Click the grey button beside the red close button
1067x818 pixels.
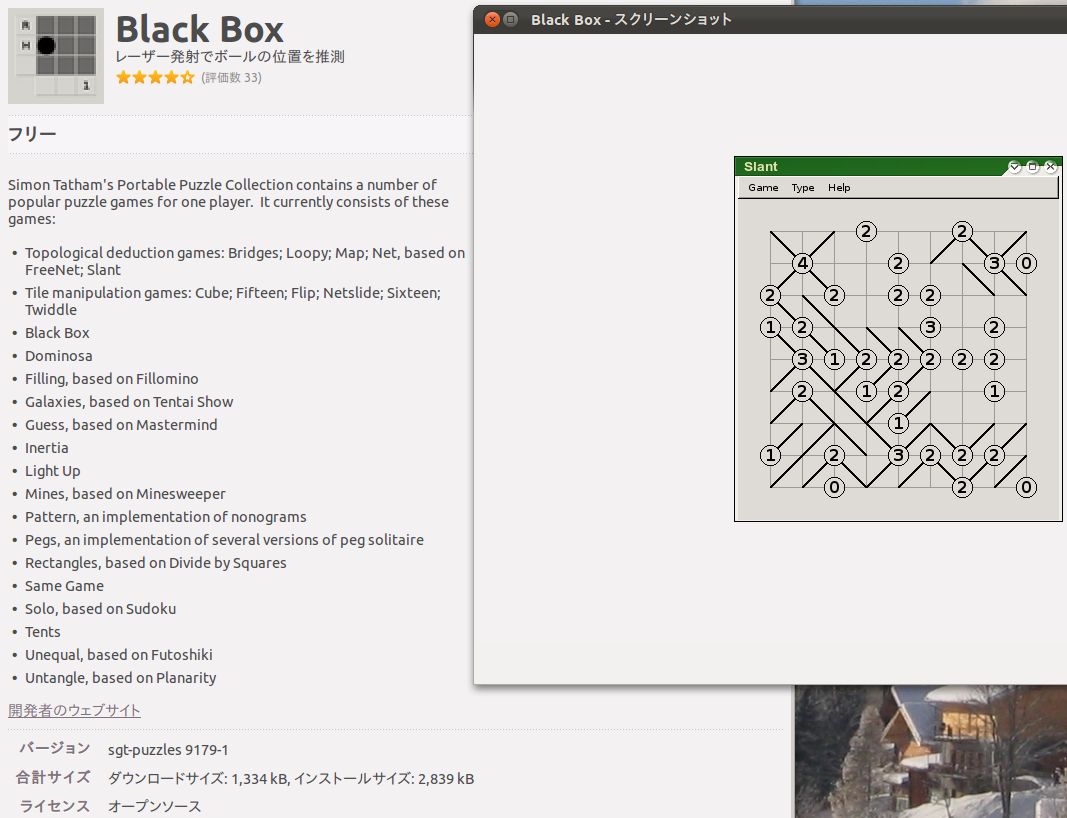pyautogui.click(x=510, y=20)
